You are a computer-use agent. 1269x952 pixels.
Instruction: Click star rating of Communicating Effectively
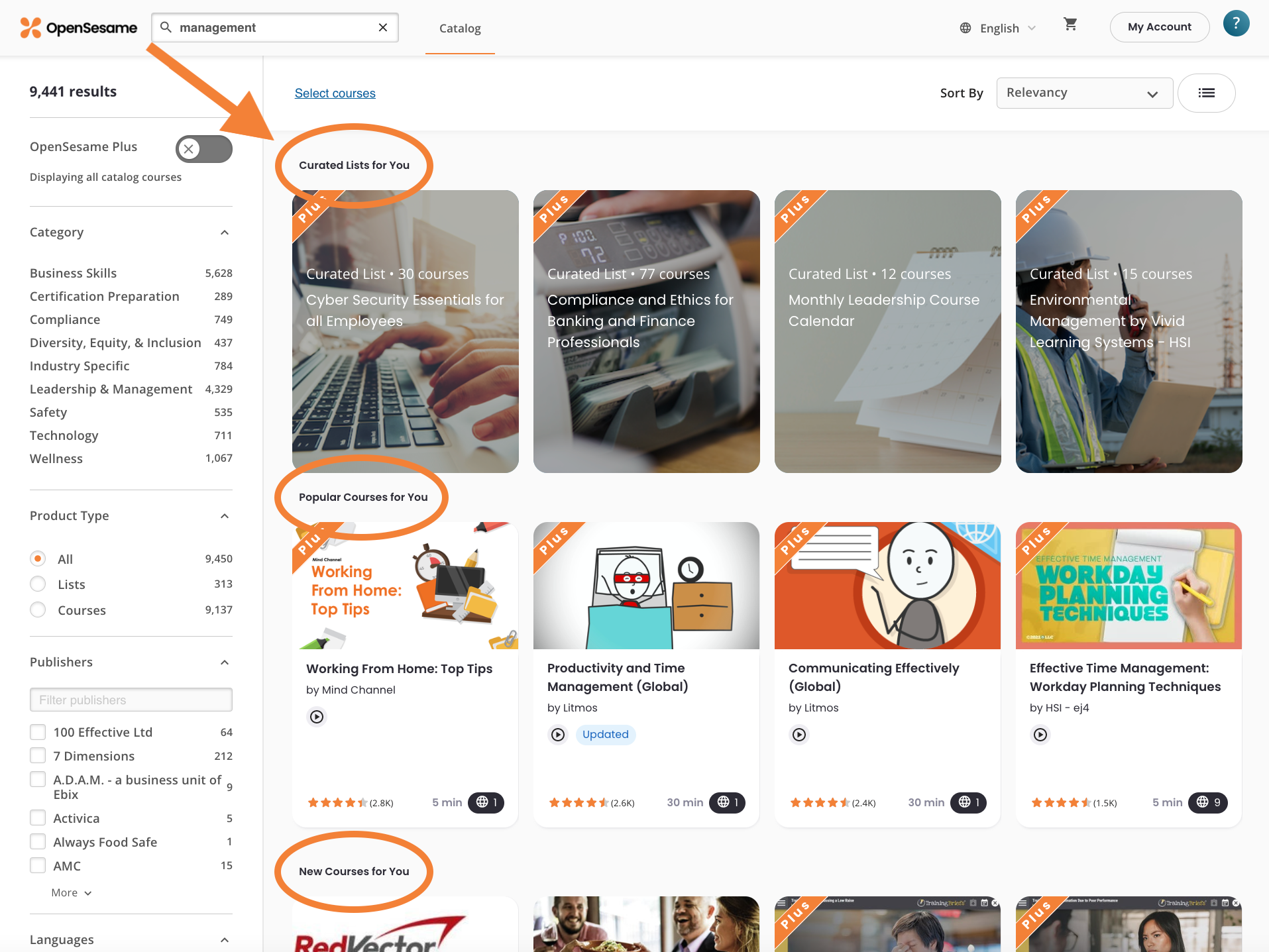820,803
